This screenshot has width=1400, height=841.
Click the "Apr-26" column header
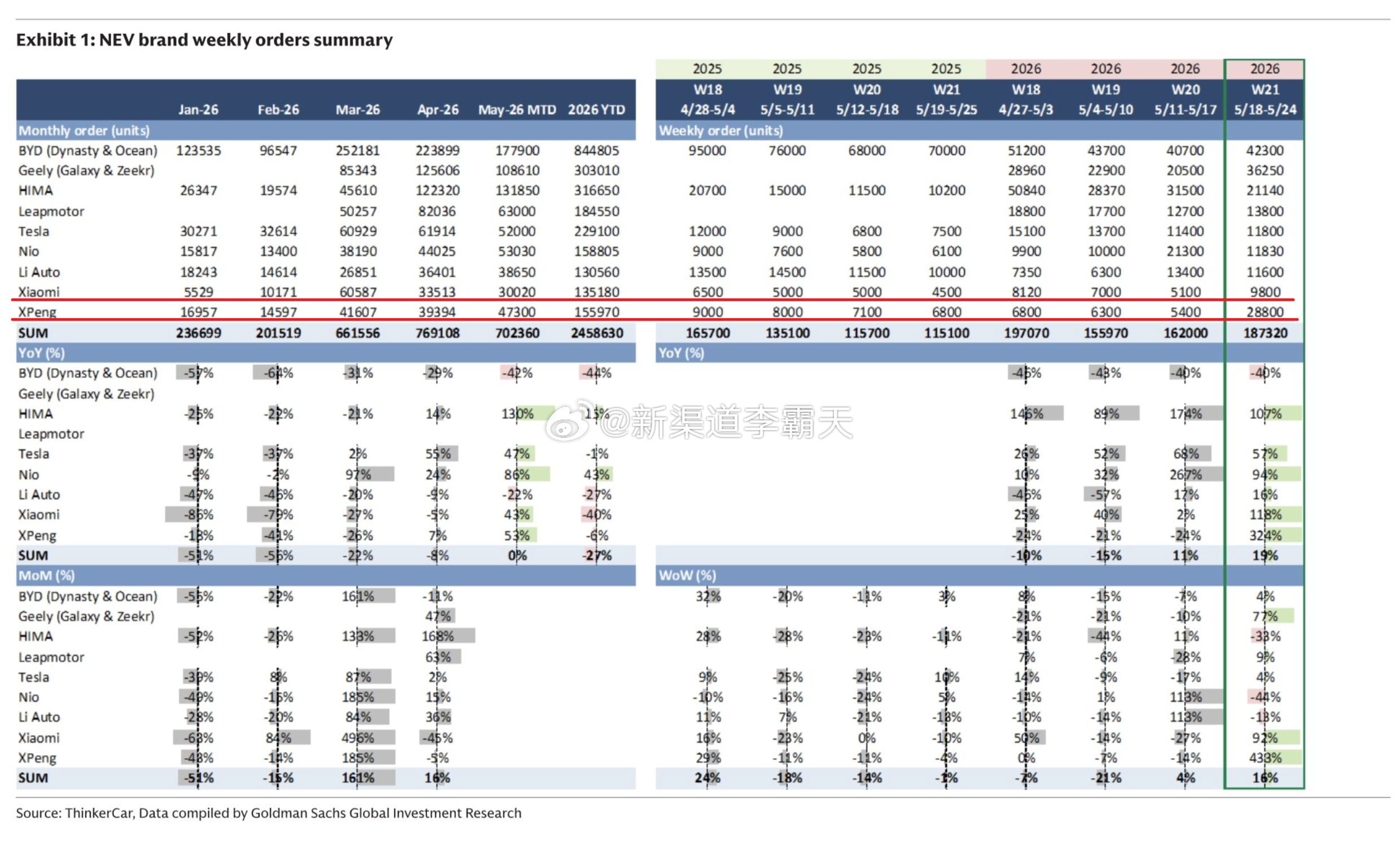coord(437,109)
